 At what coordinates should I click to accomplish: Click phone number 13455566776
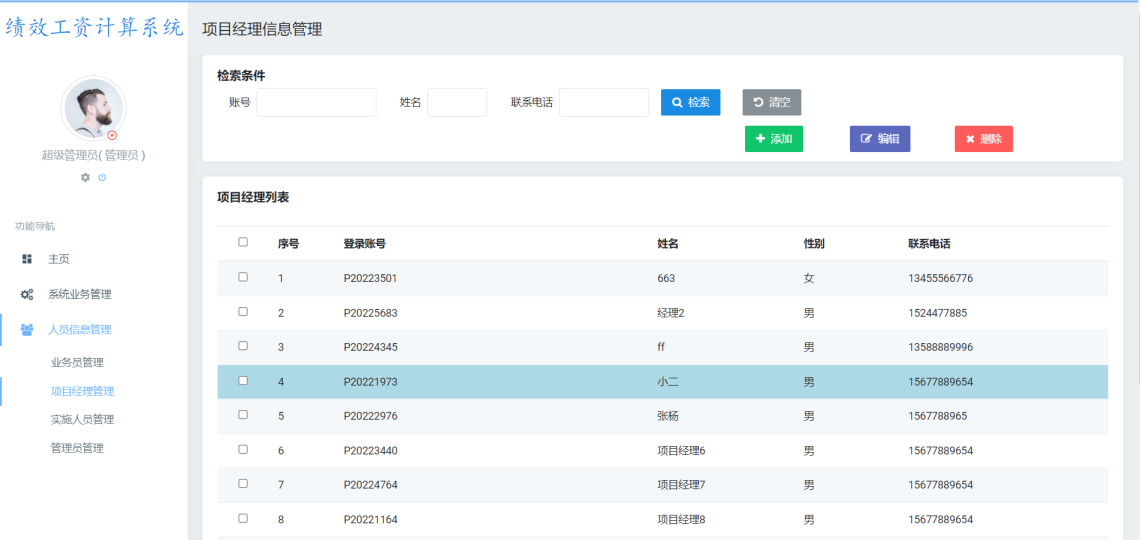tap(940, 278)
